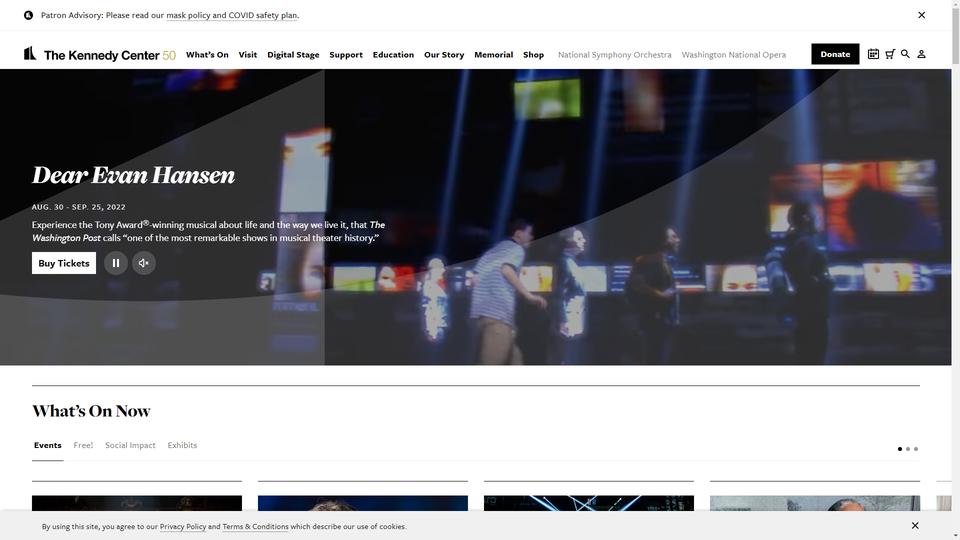Open the Terms & Conditions link

(255, 527)
